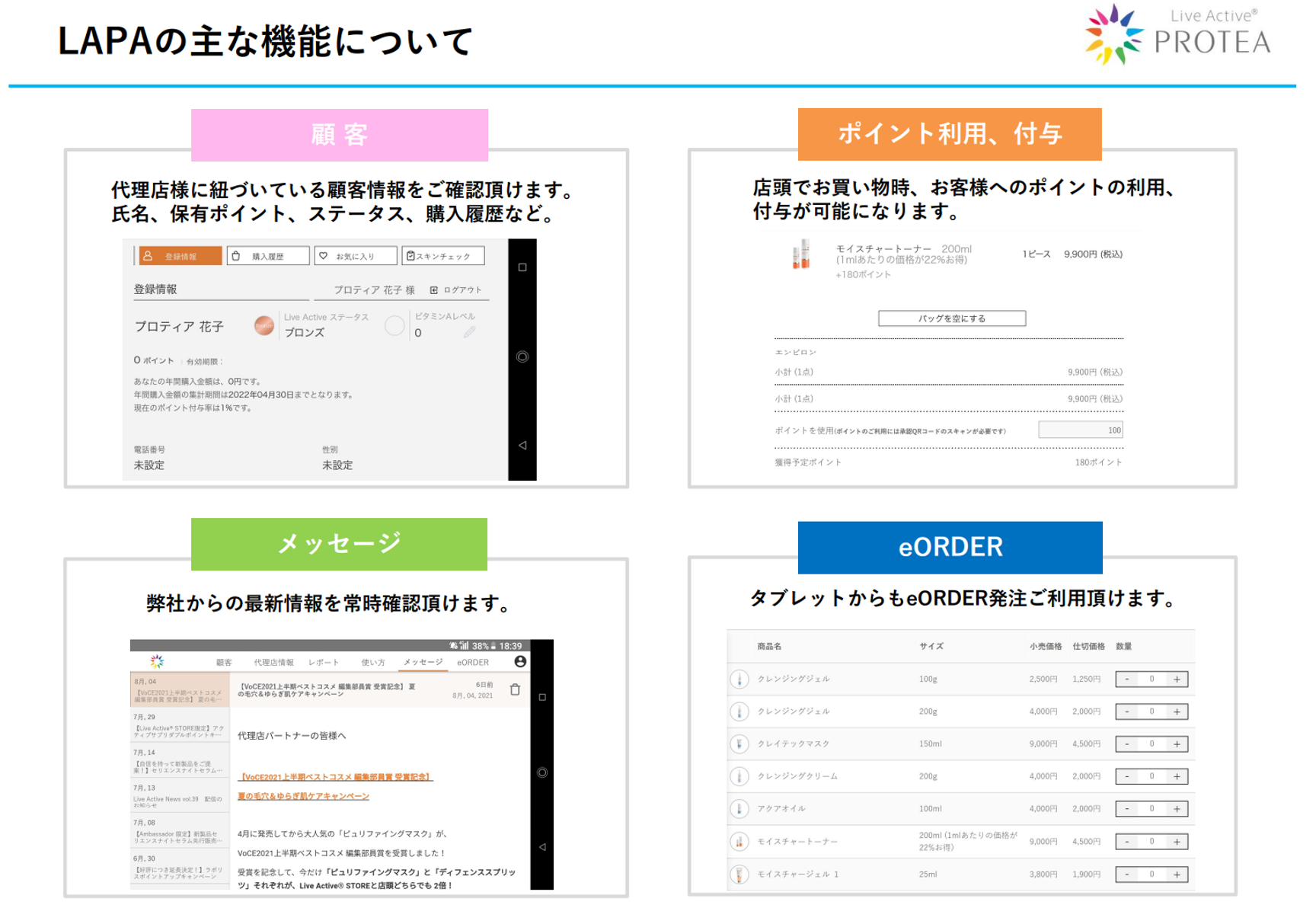Click the バッグを空にする button
This screenshot has width=1316, height=924.
point(951,318)
